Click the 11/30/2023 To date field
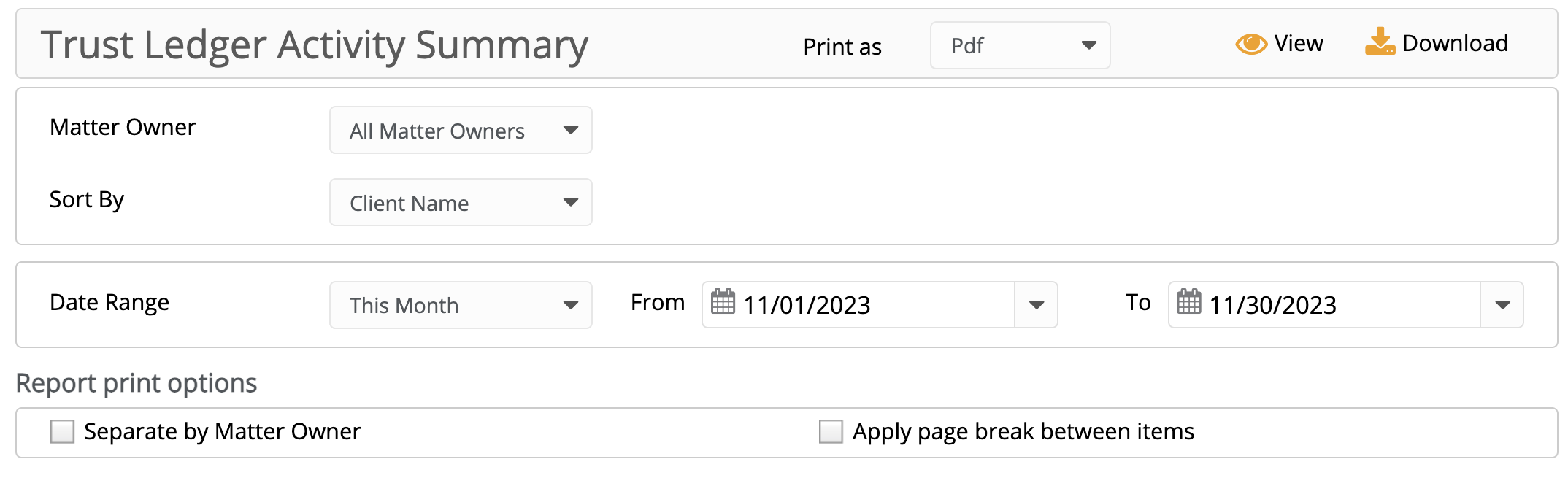Screen dimensions: 1568x486 coord(1325,305)
